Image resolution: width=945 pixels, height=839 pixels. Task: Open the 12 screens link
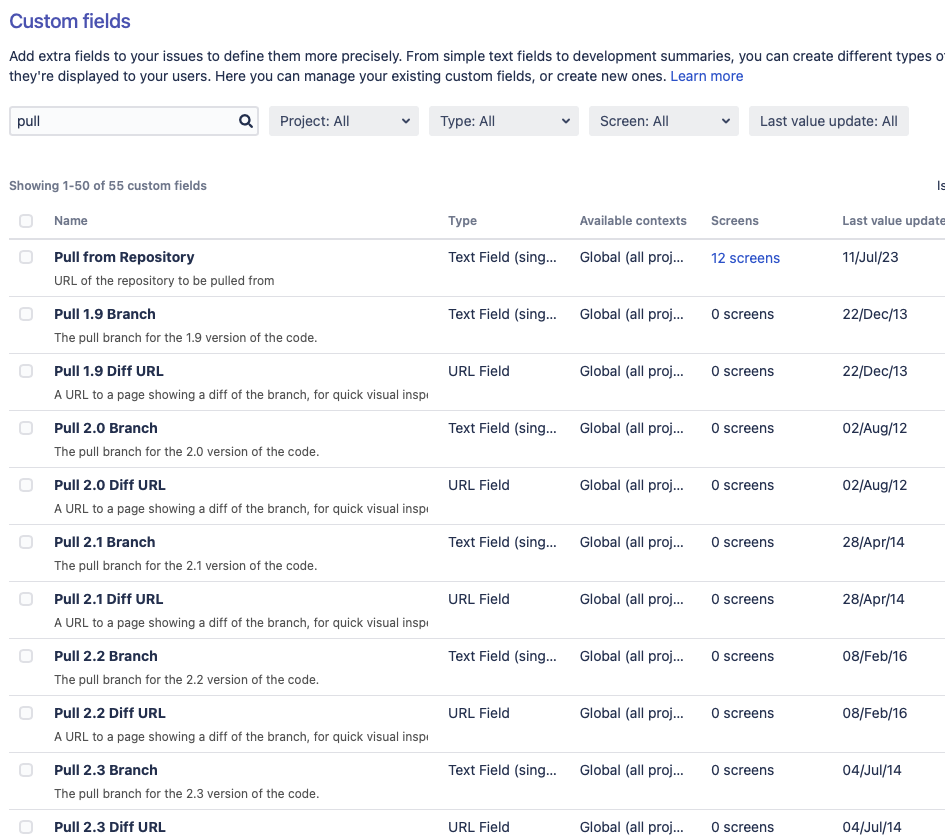coord(745,258)
